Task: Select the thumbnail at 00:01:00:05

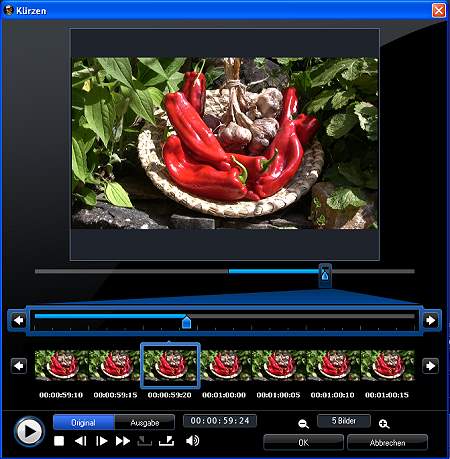Action: tap(278, 365)
